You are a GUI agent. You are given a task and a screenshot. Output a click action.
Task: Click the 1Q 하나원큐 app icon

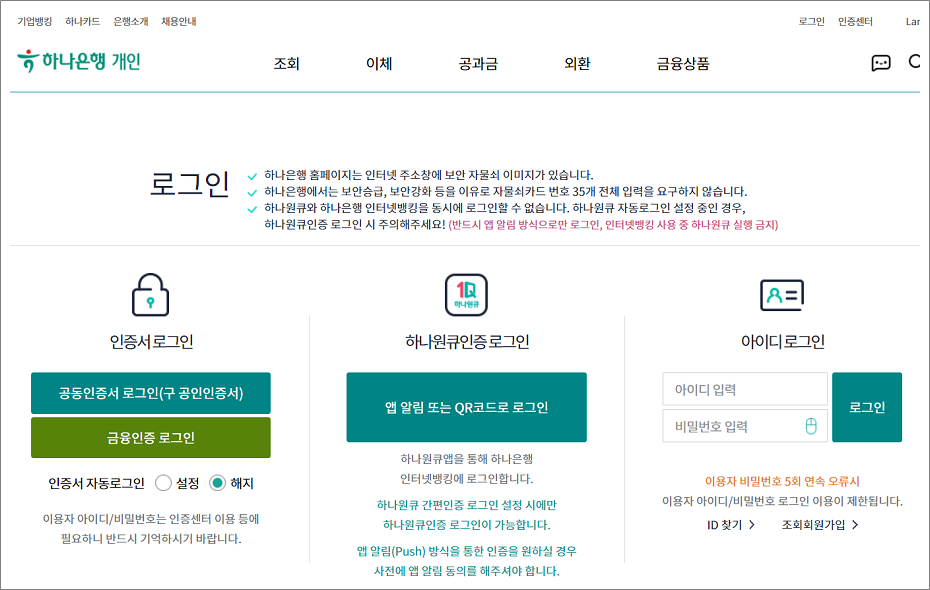466,295
